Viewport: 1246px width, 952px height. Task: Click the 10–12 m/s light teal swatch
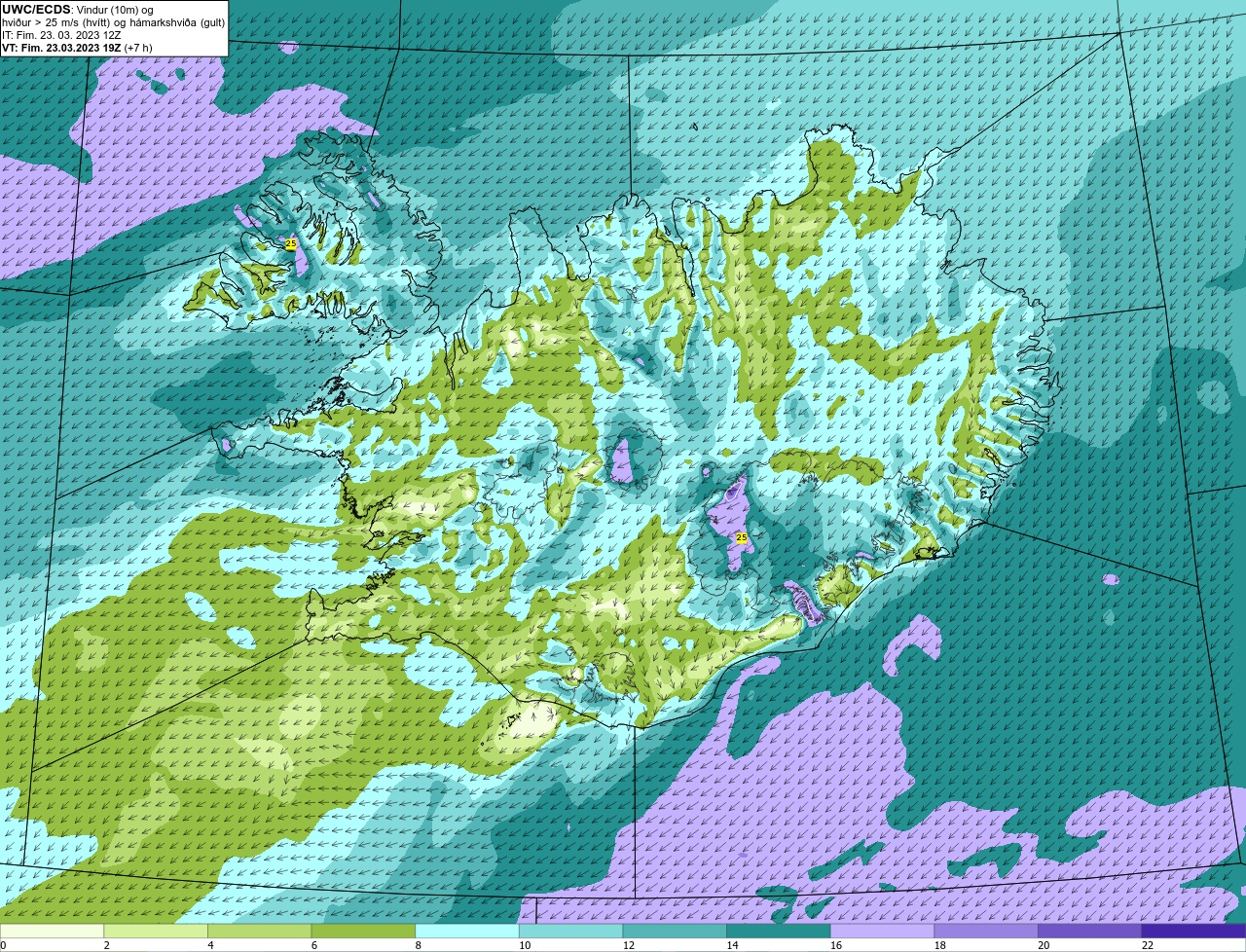pyautogui.click(x=570, y=932)
